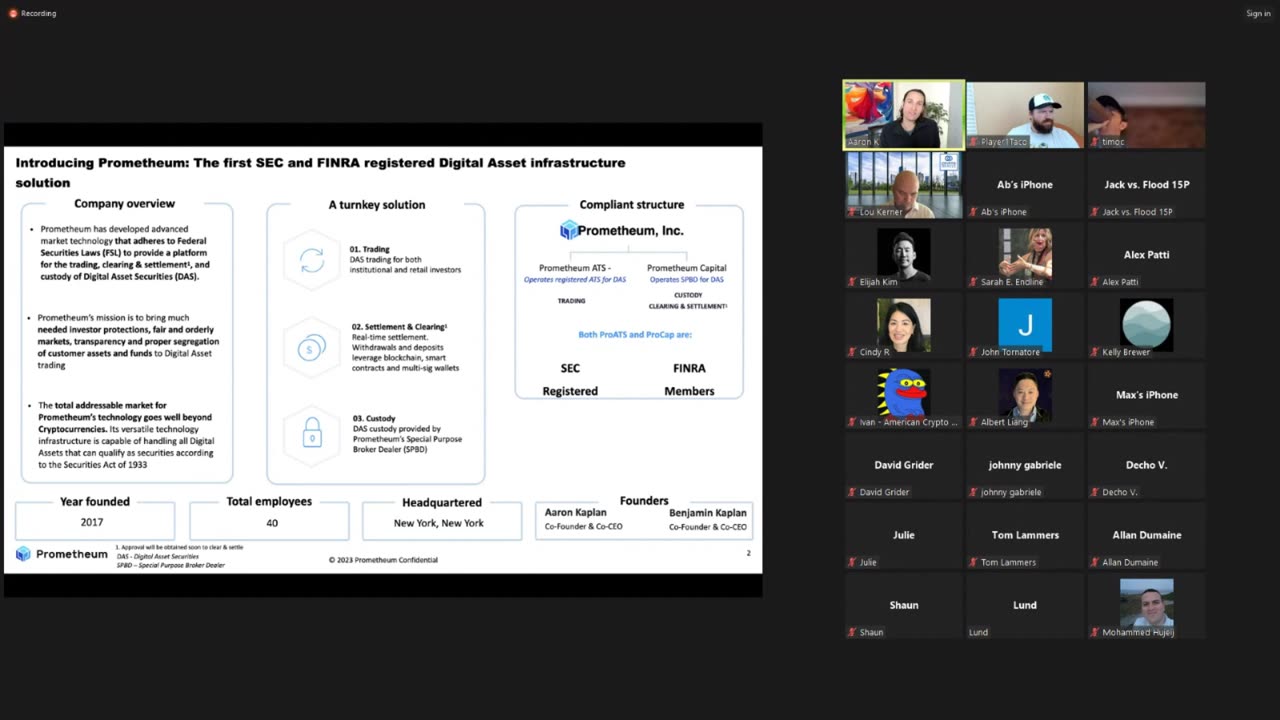Select John Tornatore's blue J avatar
Viewport: 1280px width, 720px height.
[1025, 325]
